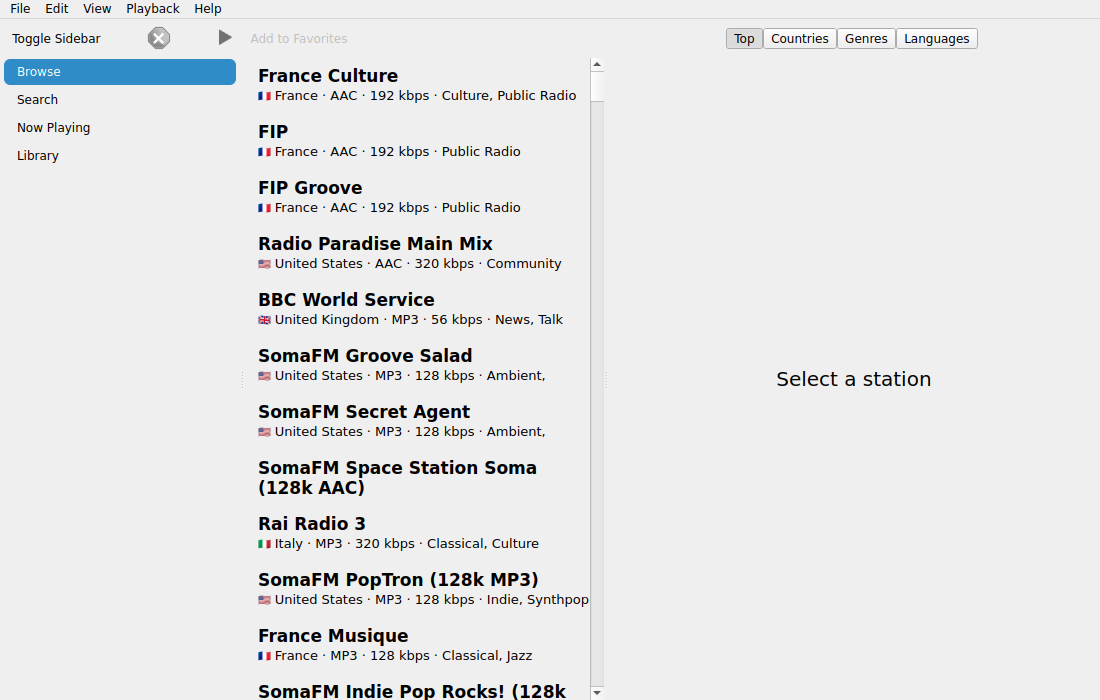This screenshot has height=700, width=1100.
Task: Select BBC World Service station
Action: (422, 309)
